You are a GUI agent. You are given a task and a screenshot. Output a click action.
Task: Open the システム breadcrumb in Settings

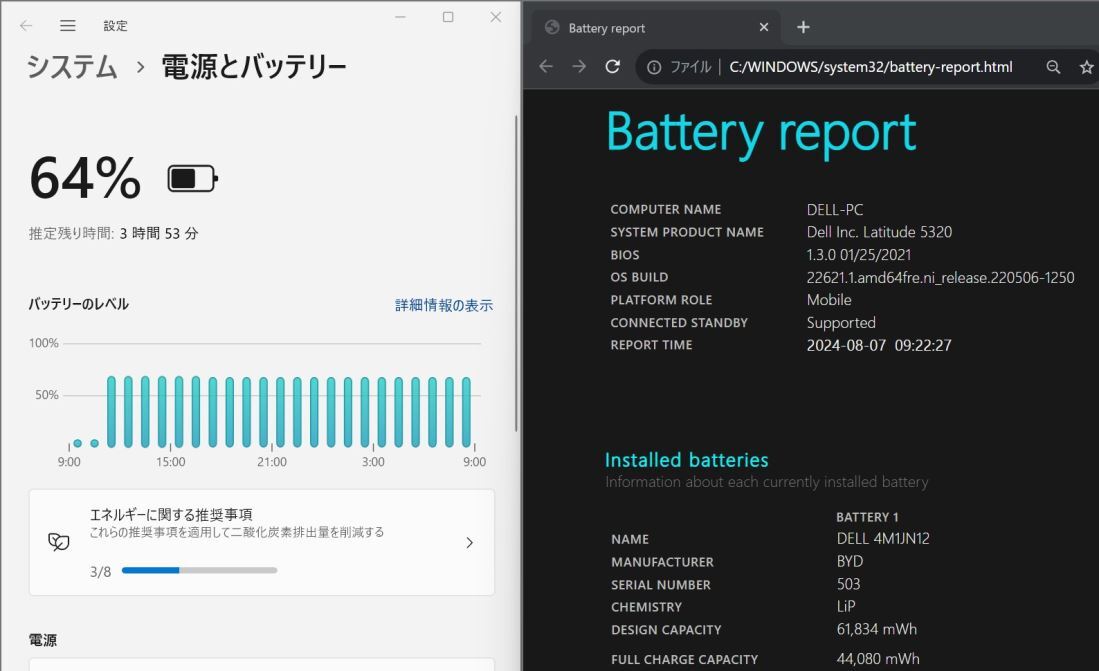[x=70, y=67]
